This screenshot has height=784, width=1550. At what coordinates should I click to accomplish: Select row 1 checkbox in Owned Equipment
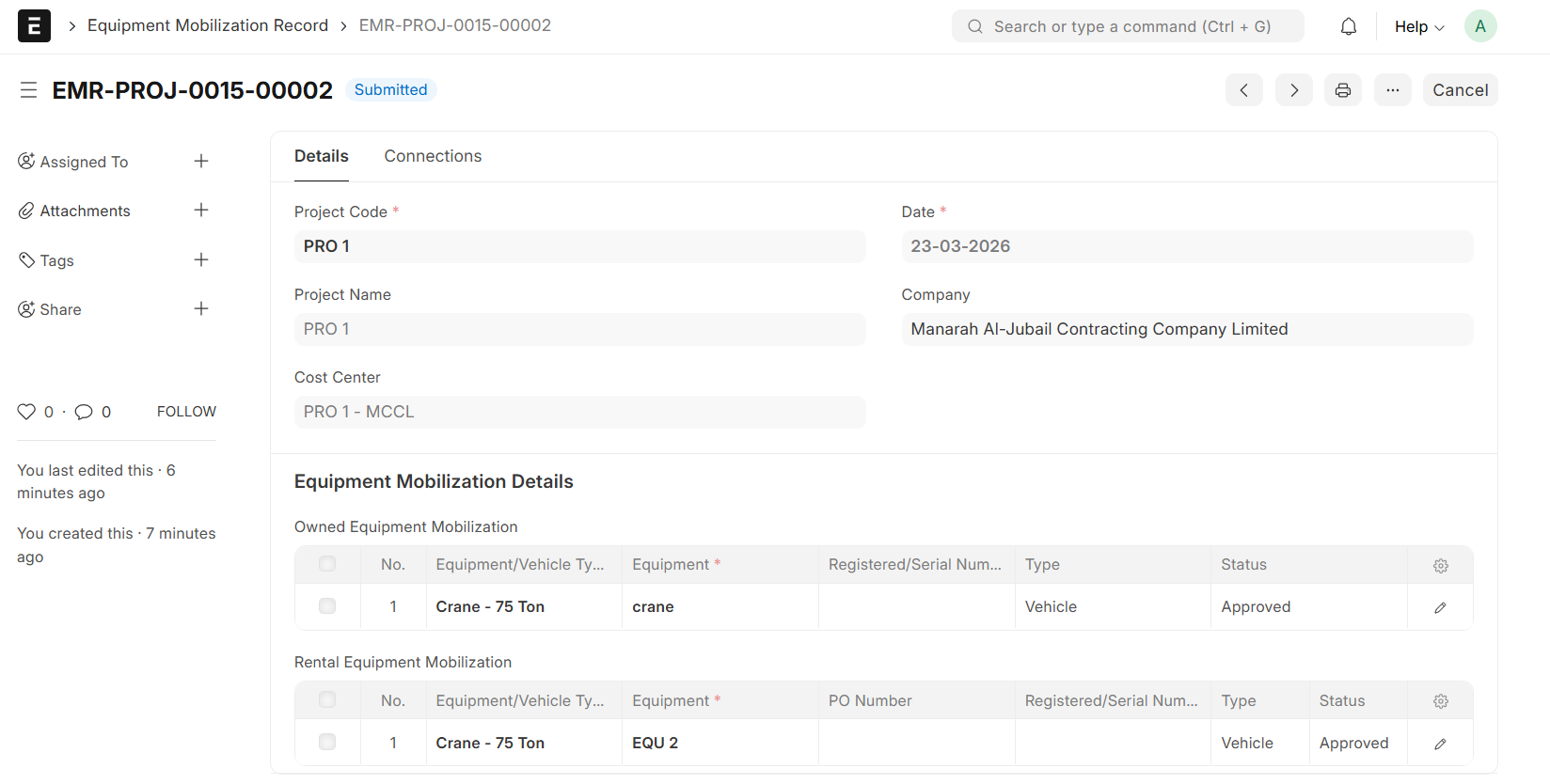tap(327, 606)
